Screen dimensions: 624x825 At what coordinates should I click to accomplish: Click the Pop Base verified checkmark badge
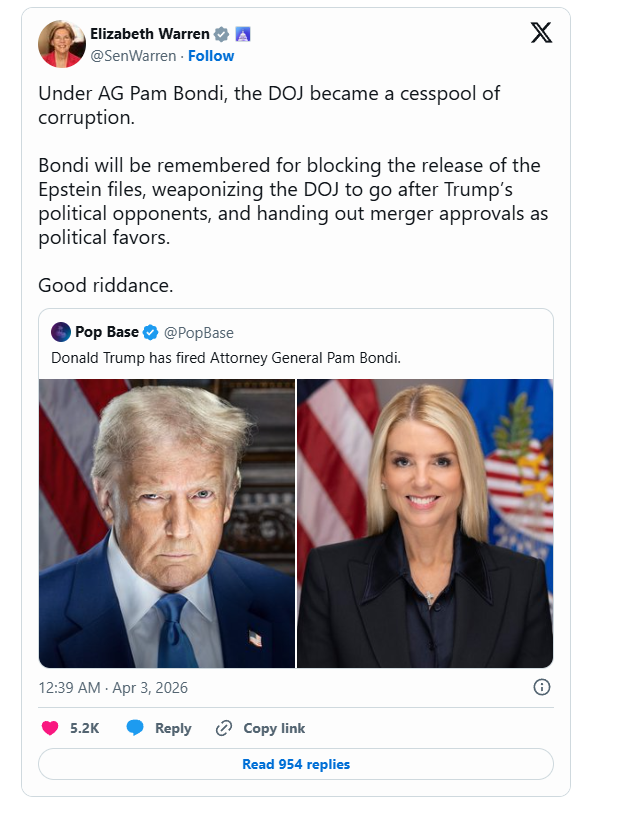pyautogui.click(x=150, y=332)
